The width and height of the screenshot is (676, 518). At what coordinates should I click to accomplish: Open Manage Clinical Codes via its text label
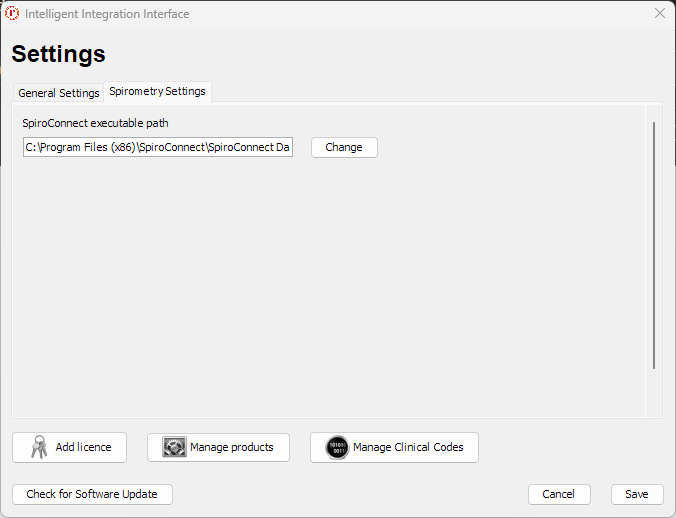click(408, 447)
